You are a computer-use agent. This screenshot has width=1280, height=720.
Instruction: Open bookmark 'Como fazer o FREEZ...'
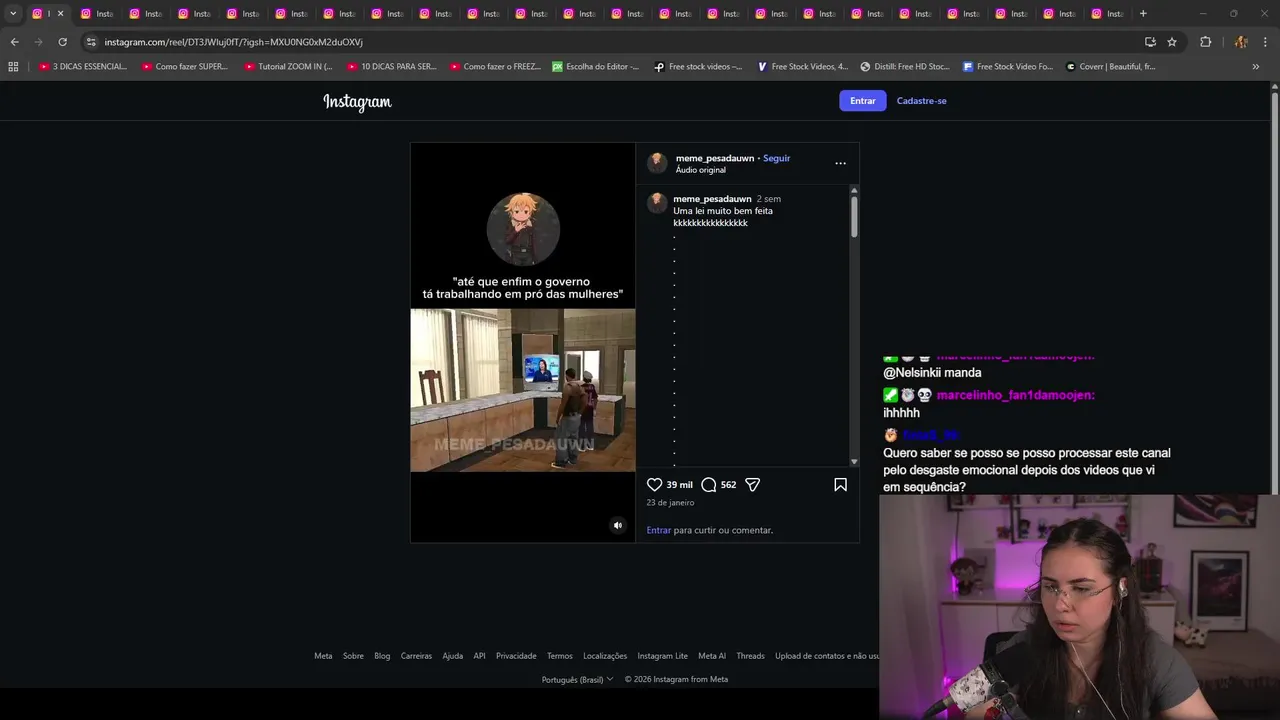(495, 67)
